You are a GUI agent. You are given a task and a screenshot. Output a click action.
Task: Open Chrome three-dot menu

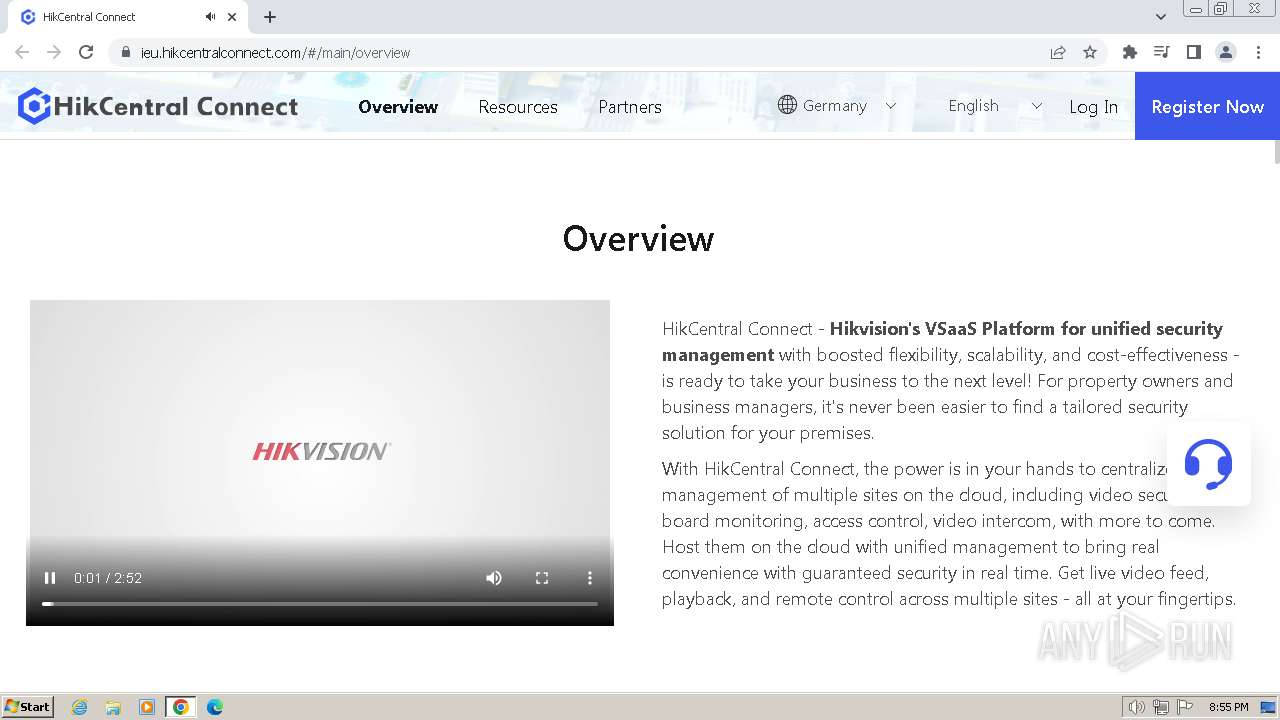[1258, 52]
